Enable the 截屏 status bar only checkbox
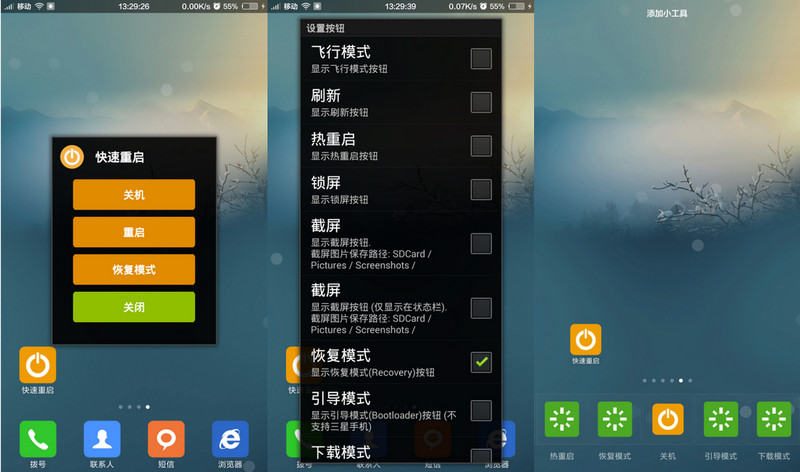The image size is (800, 472). pos(481,308)
